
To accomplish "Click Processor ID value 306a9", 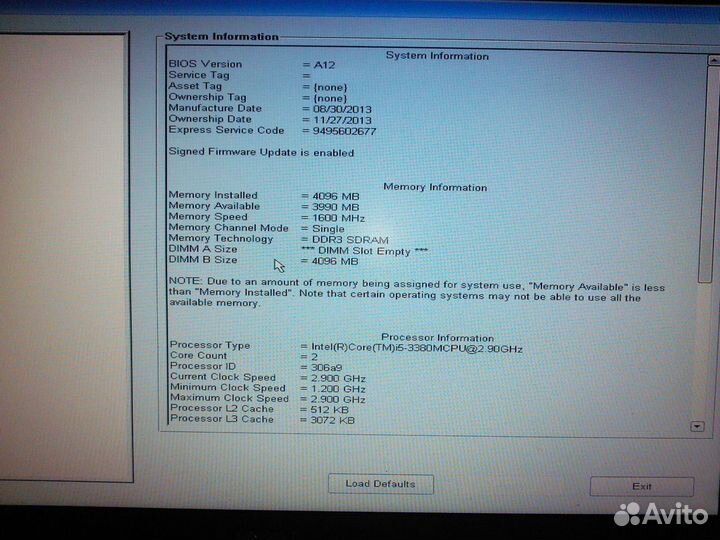I will 326,367.
